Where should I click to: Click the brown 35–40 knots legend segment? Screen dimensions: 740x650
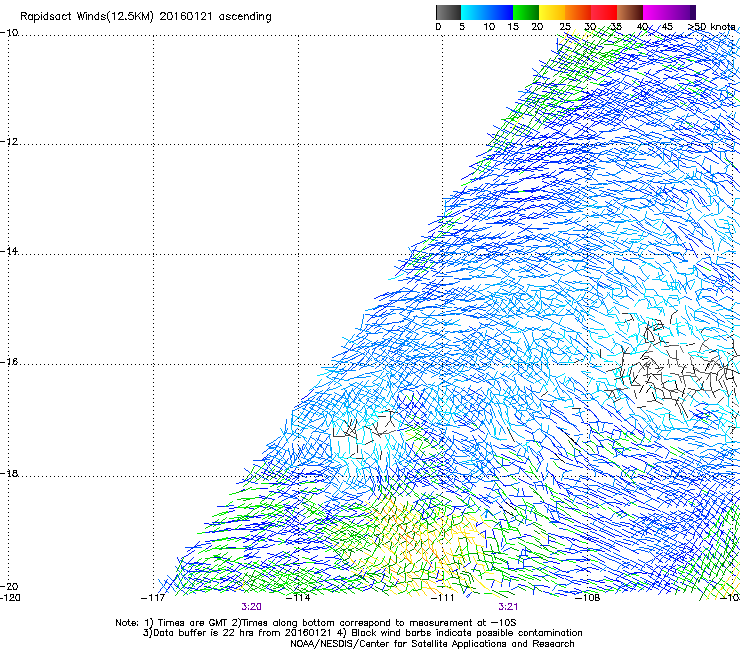point(630,12)
